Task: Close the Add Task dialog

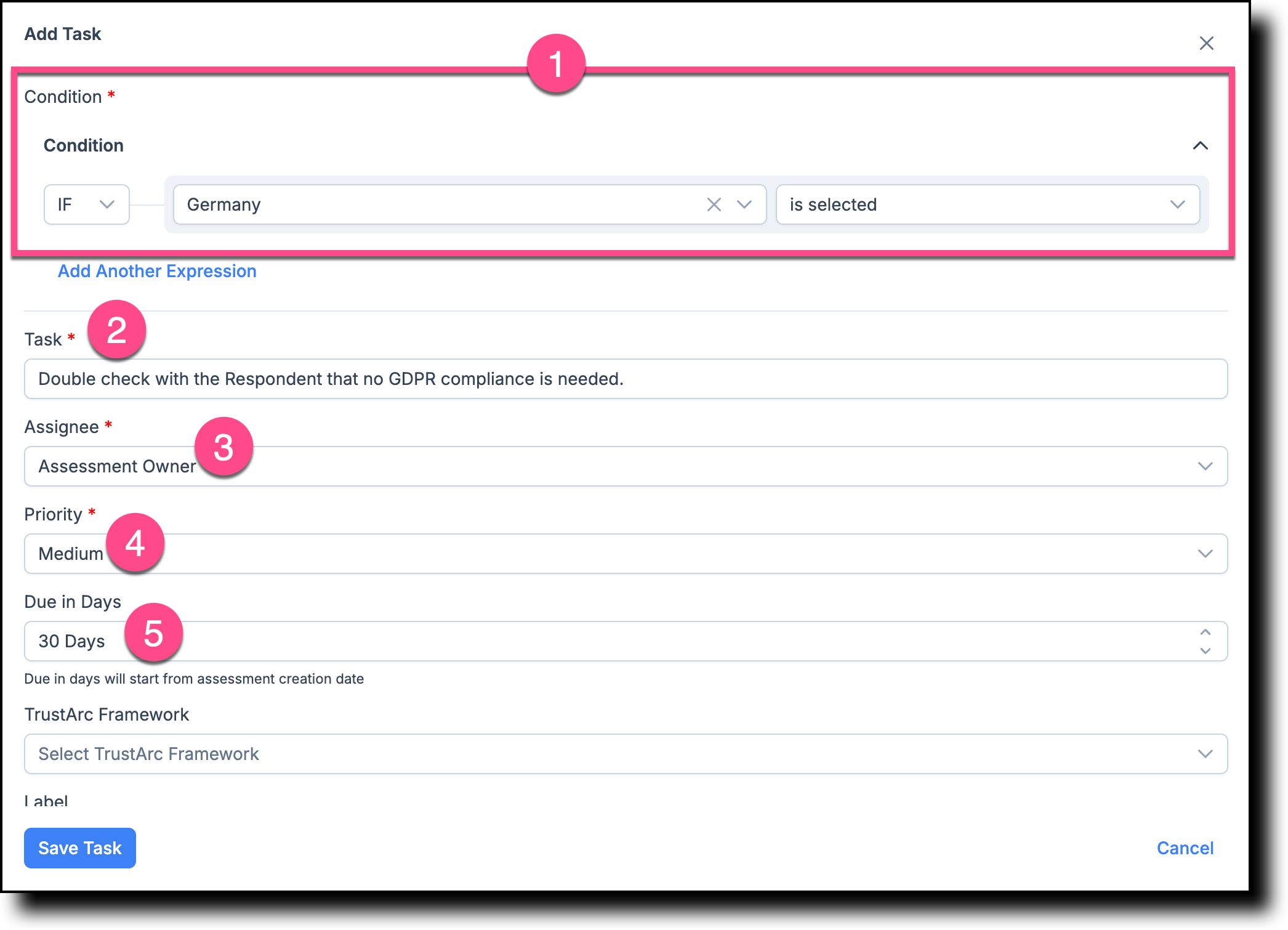Action: [1206, 43]
